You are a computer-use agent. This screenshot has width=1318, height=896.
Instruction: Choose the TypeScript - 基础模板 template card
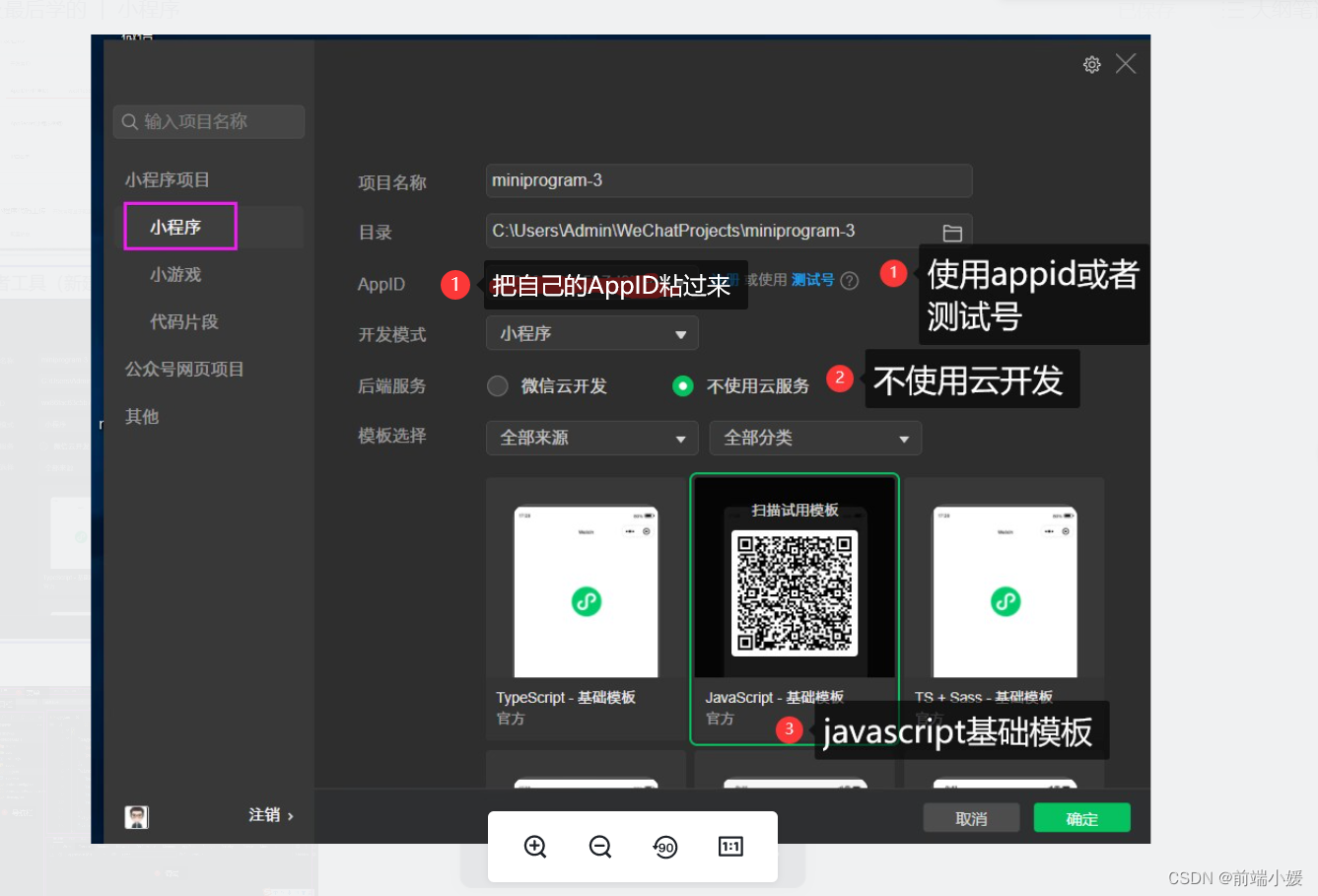586,609
